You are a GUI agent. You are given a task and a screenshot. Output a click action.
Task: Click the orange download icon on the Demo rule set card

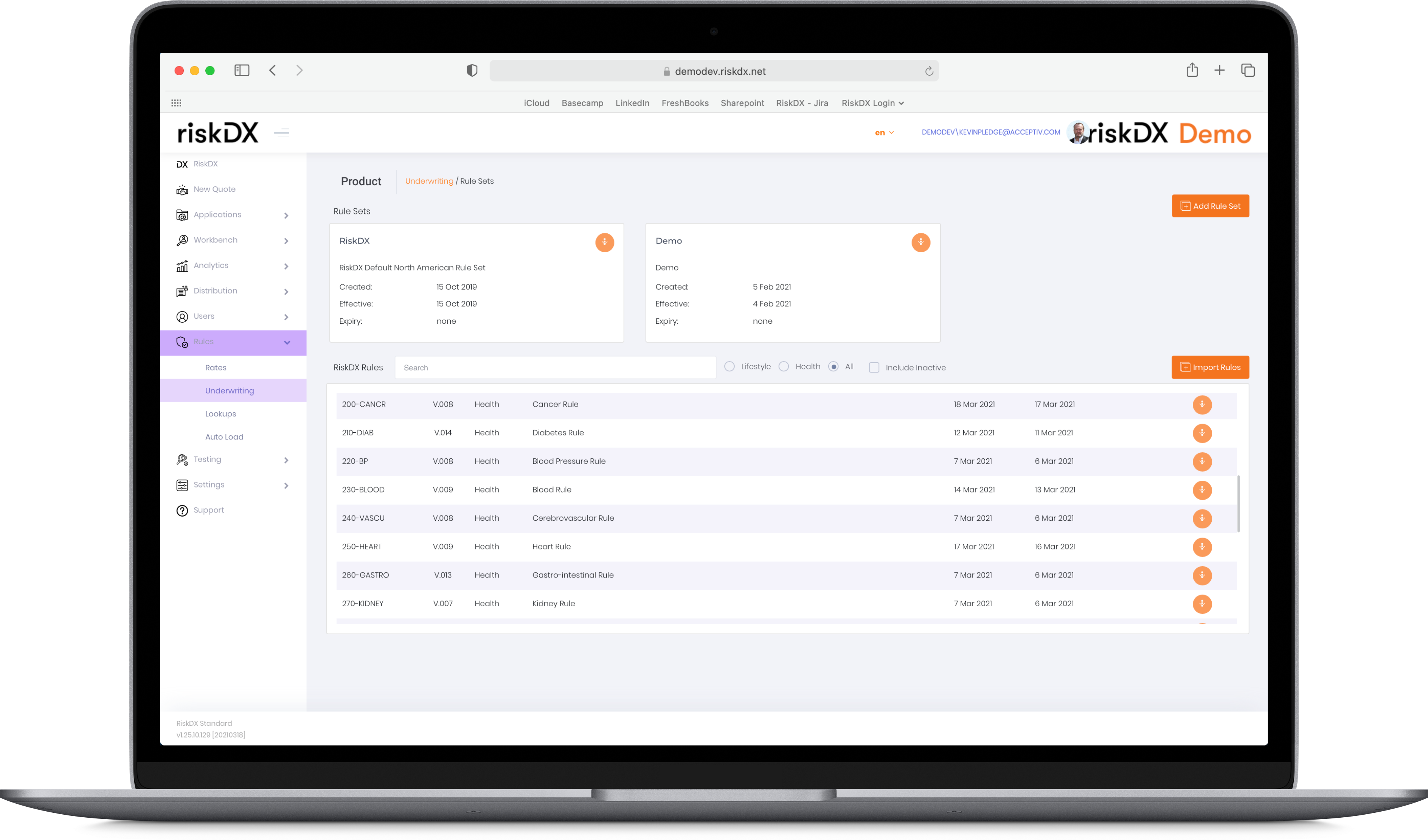tap(920, 242)
